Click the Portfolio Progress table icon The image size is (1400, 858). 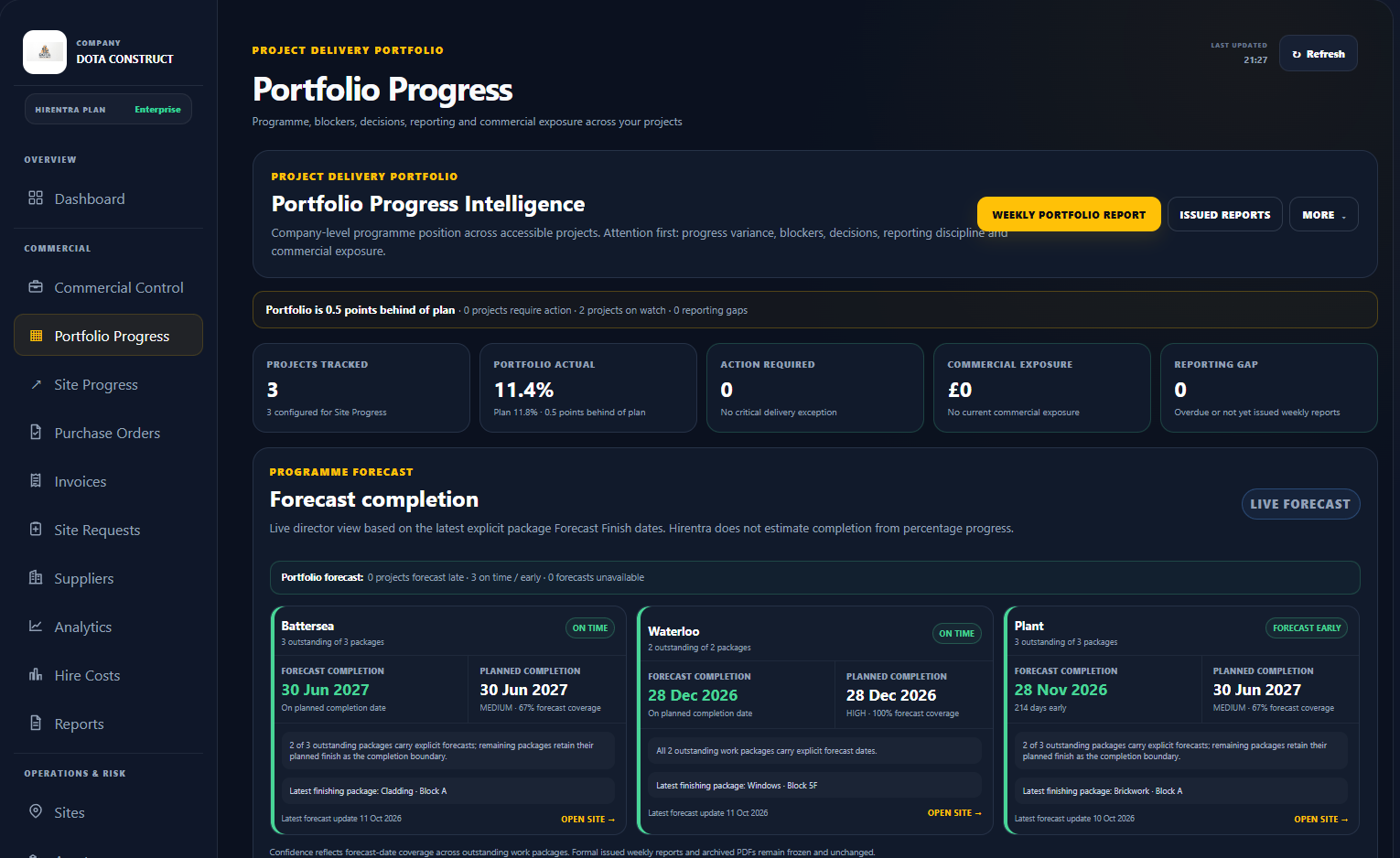36,336
